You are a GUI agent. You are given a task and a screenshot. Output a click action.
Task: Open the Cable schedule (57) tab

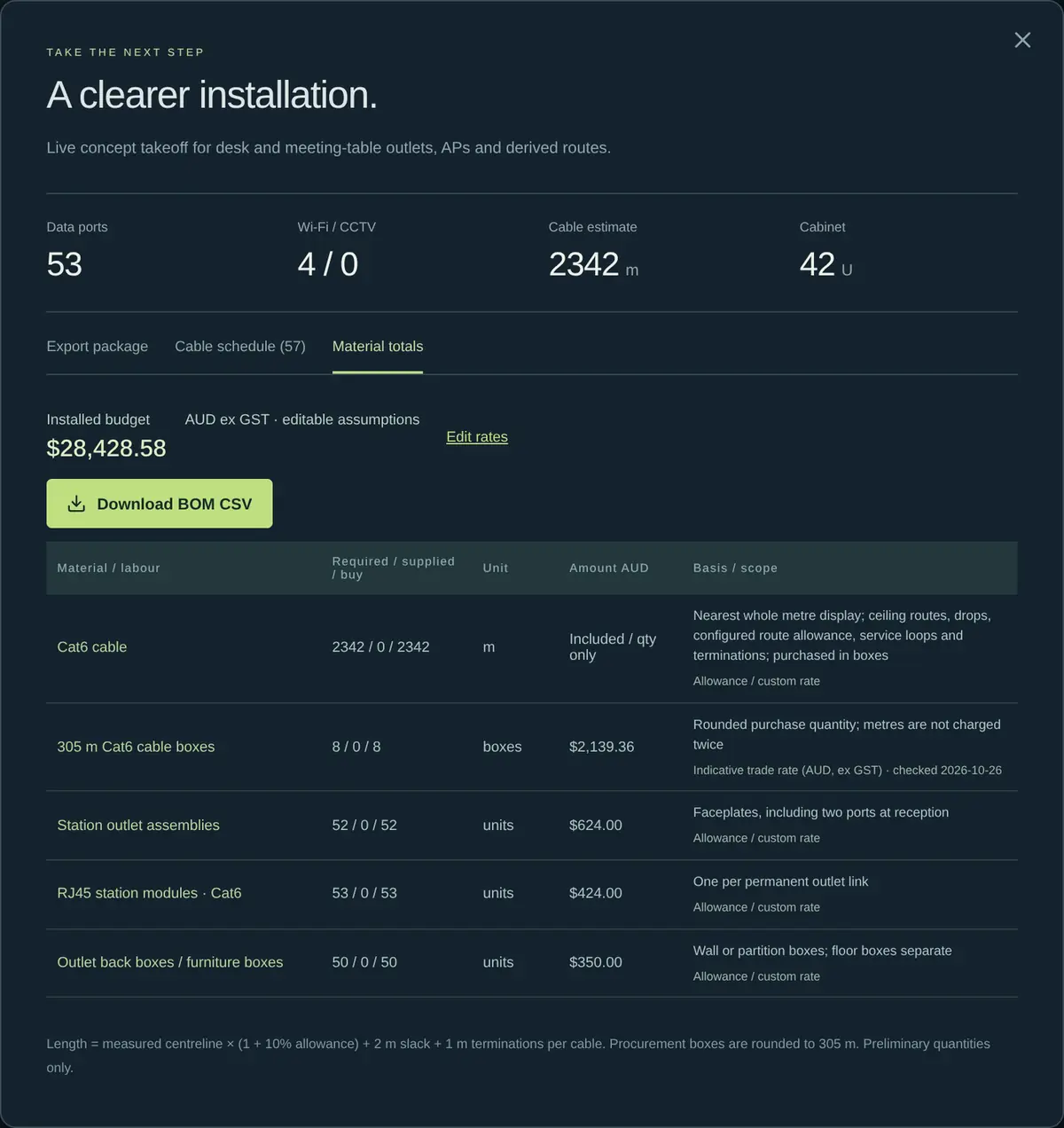click(240, 346)
